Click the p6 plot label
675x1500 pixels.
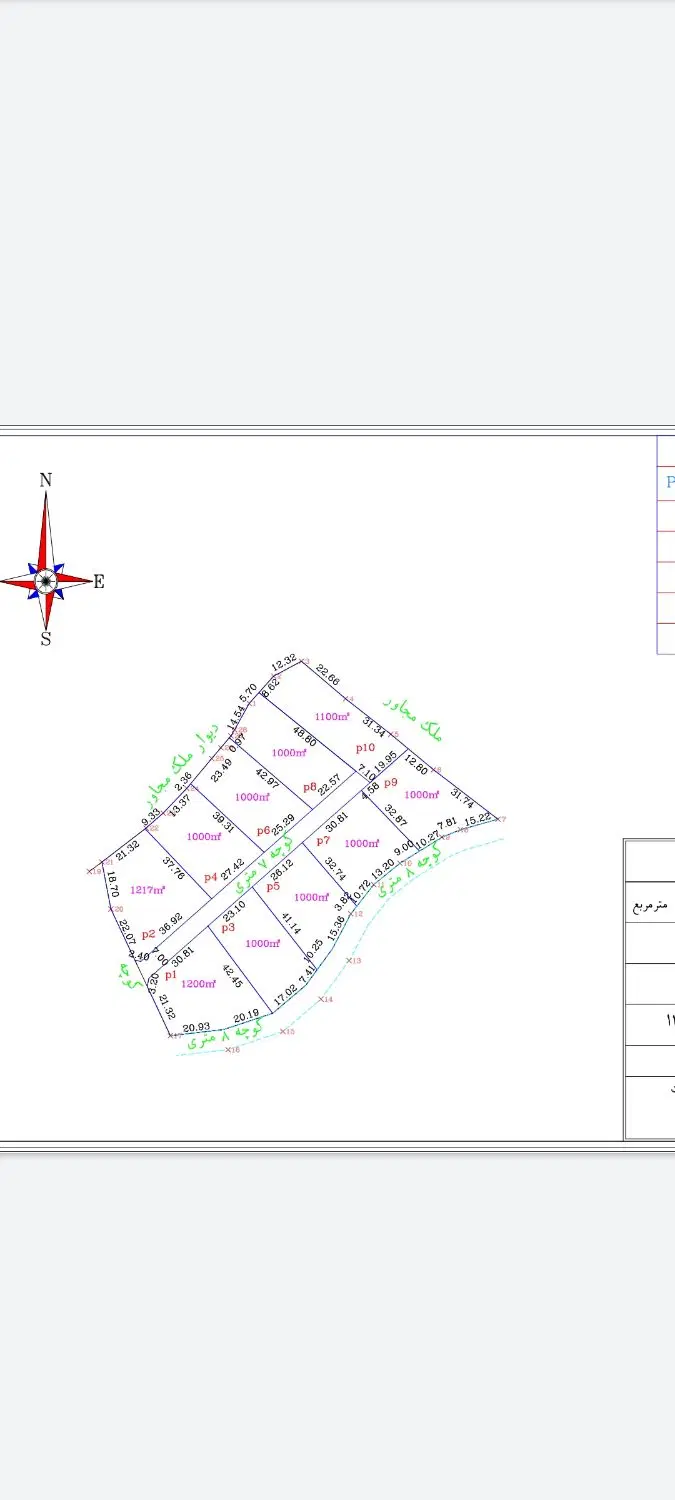pyautogui.click(x=263, y=830)
